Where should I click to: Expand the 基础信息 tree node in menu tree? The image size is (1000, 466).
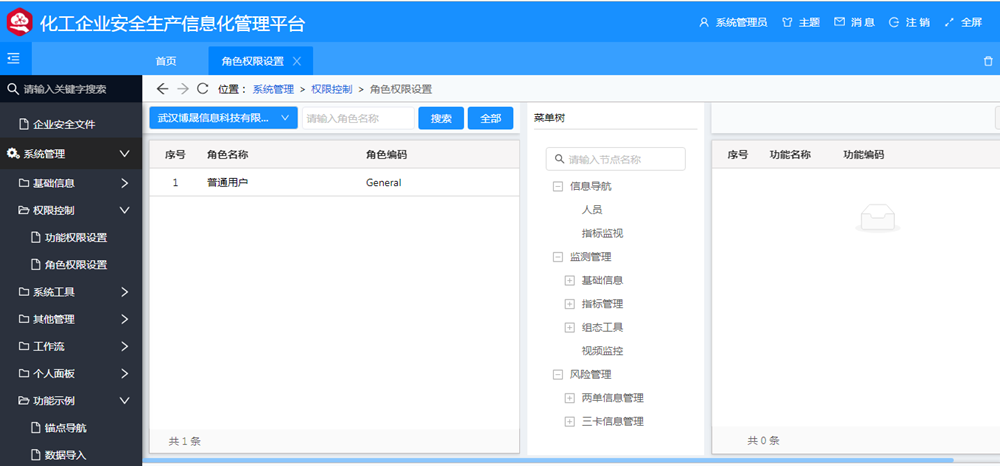[570, 280]
